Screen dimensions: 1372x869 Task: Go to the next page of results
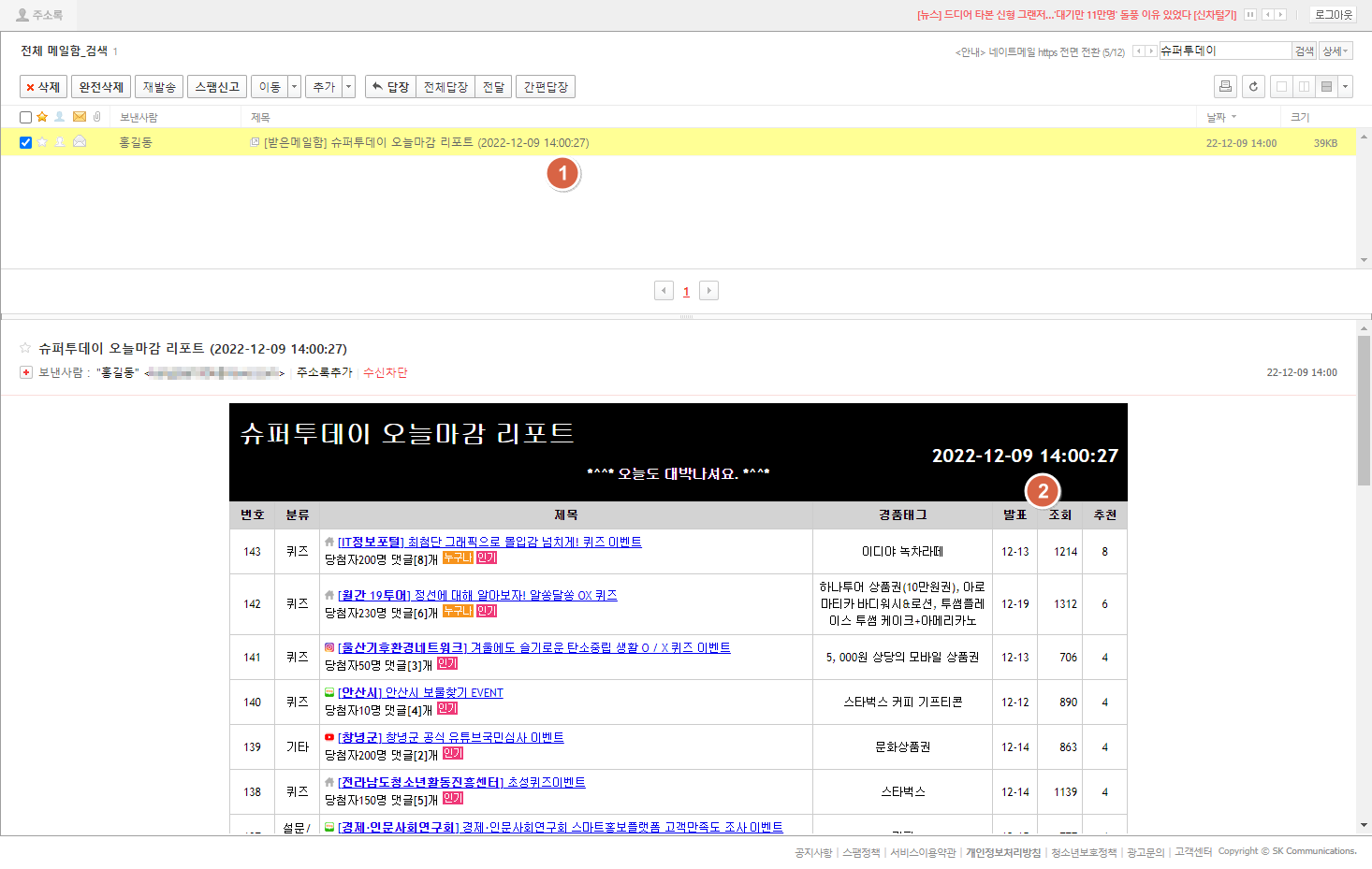708,291
